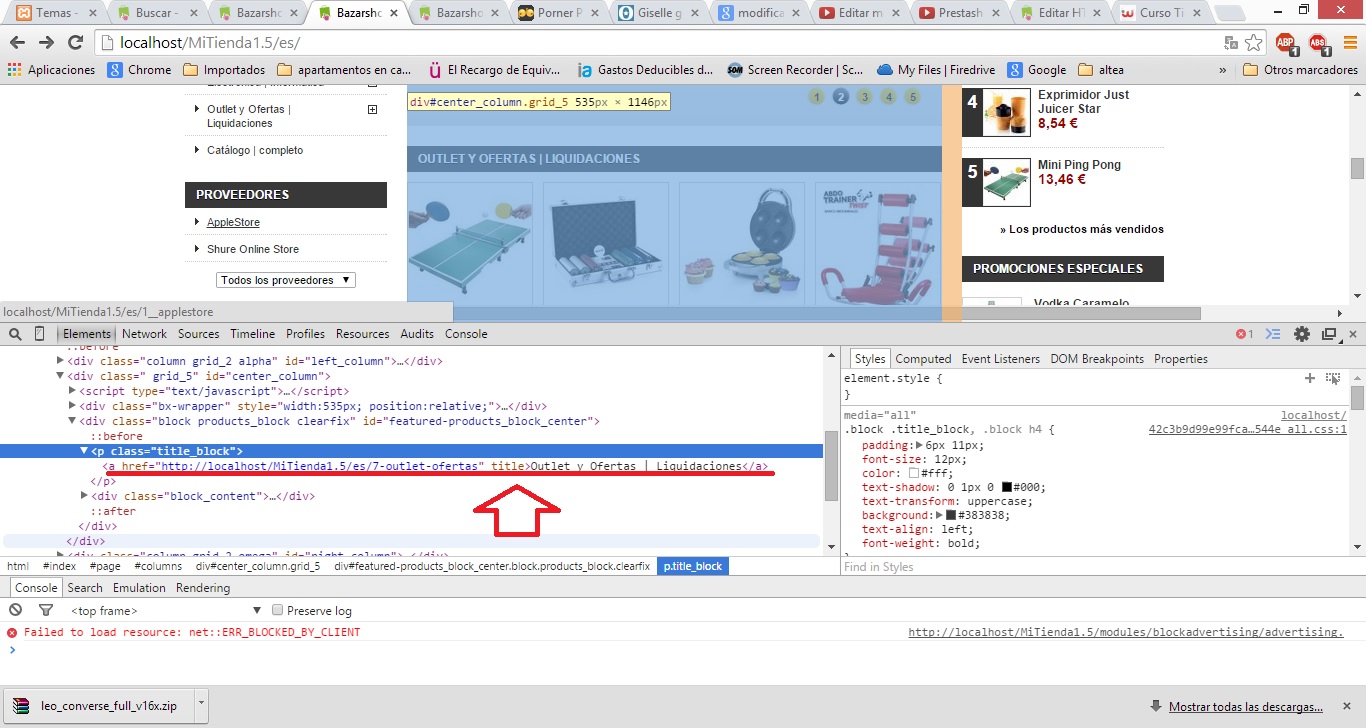1366x728 pixels.
Task: Click the red error count indicator
Action: point(1244,334)
